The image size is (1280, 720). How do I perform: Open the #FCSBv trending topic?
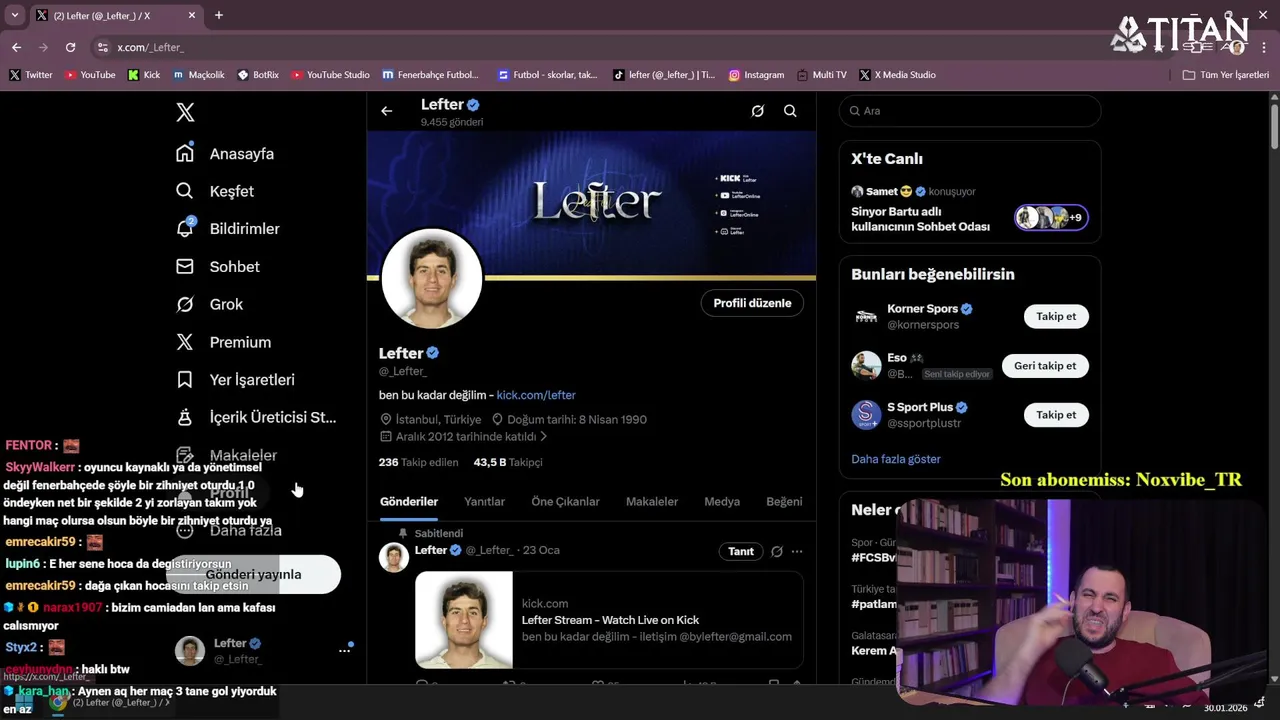(x=872, y=557)
